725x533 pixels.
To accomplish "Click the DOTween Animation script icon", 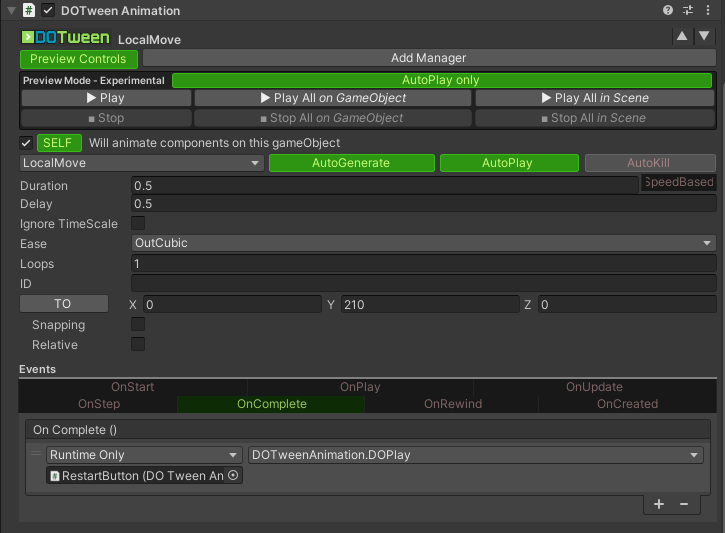I will click(x=29, y=10).
